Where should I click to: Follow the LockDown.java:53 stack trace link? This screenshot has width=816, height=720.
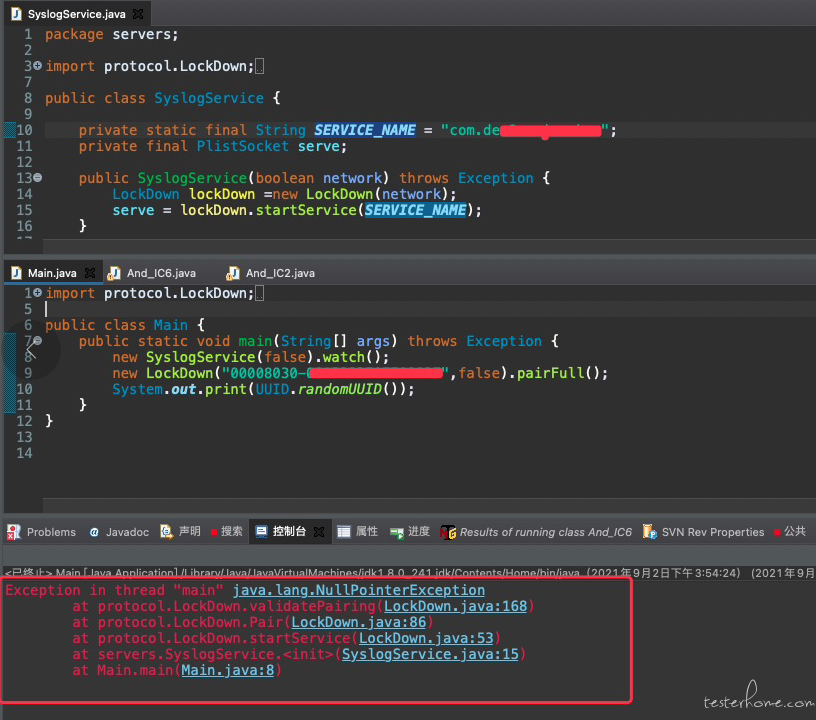426,638
